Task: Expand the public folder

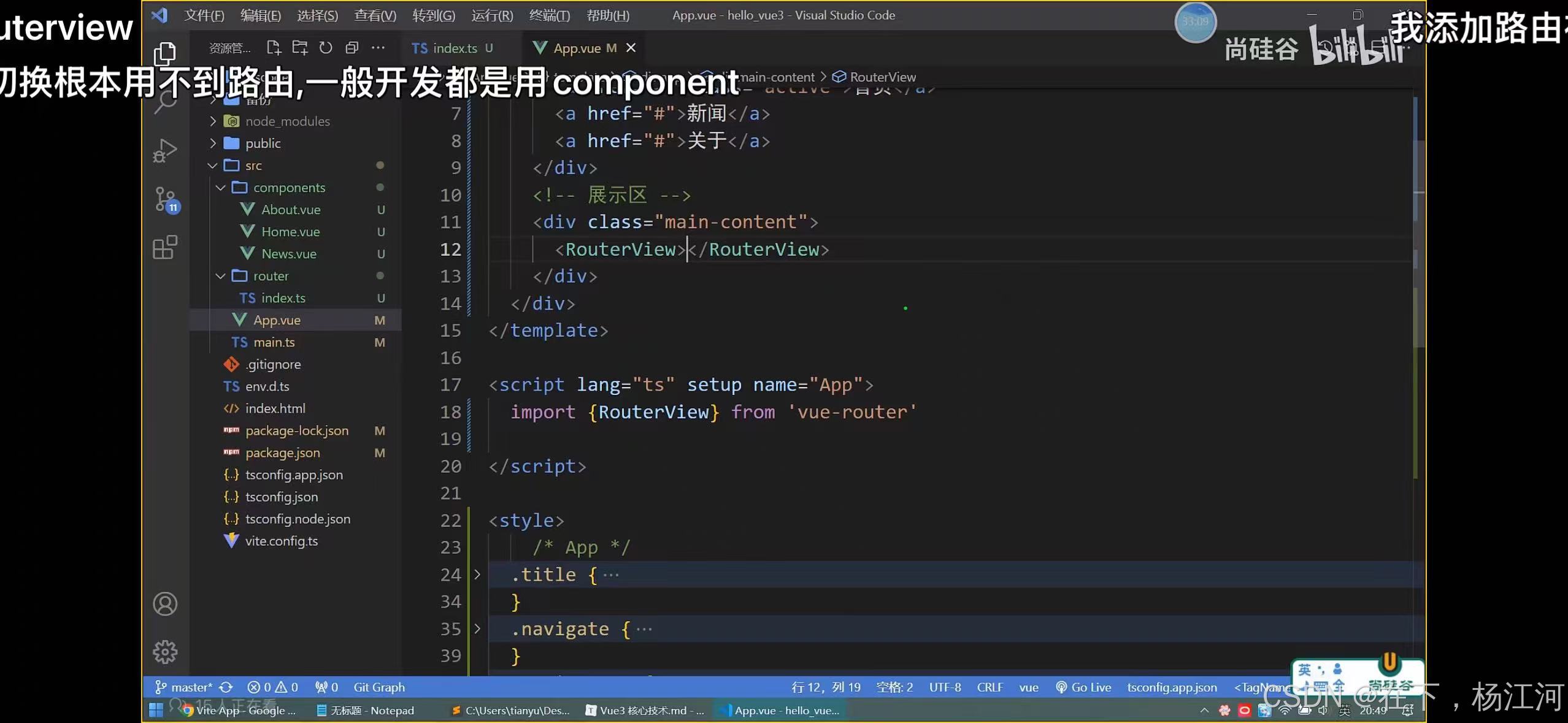Action: point(213,143)
